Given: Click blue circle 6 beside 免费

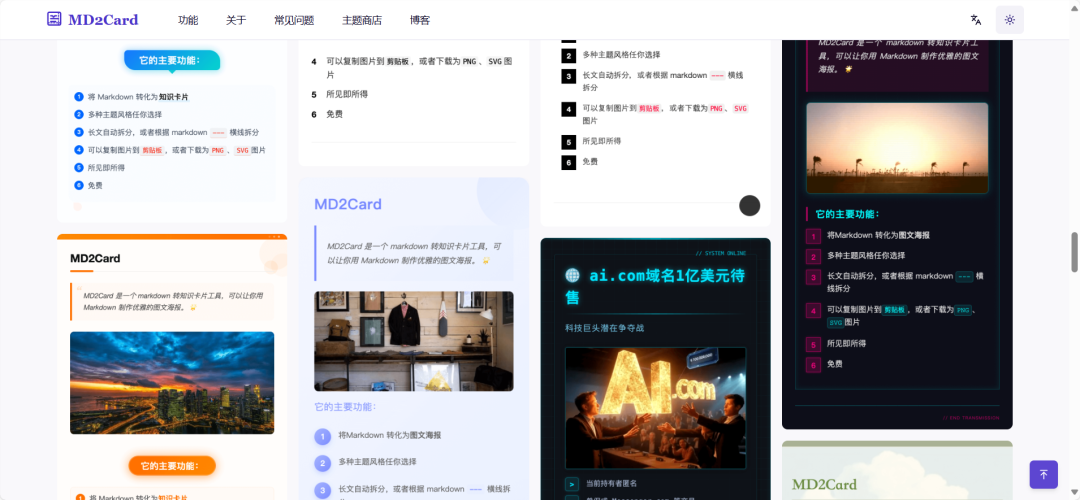Looking at the screenshot, I should click(79, 185).
